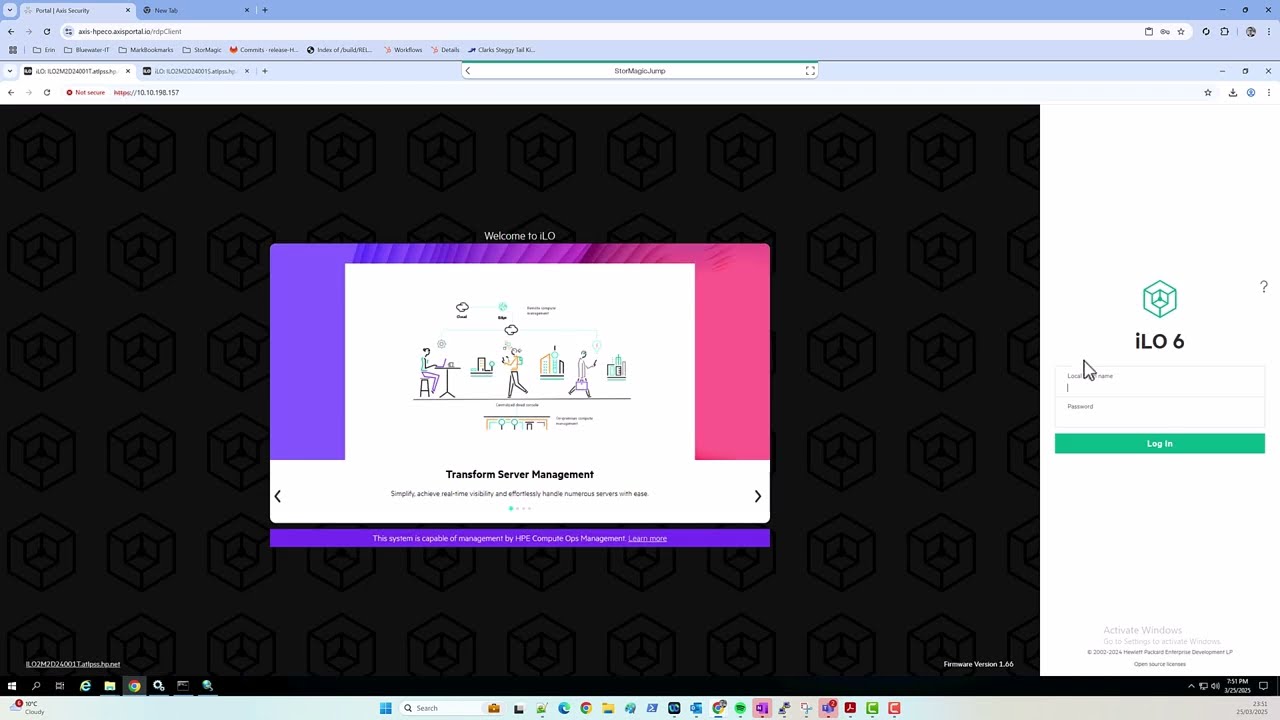Open File Explorer on the remote taskbar
The width and height of the screenshot is (1280, 720).
(110, 686)
